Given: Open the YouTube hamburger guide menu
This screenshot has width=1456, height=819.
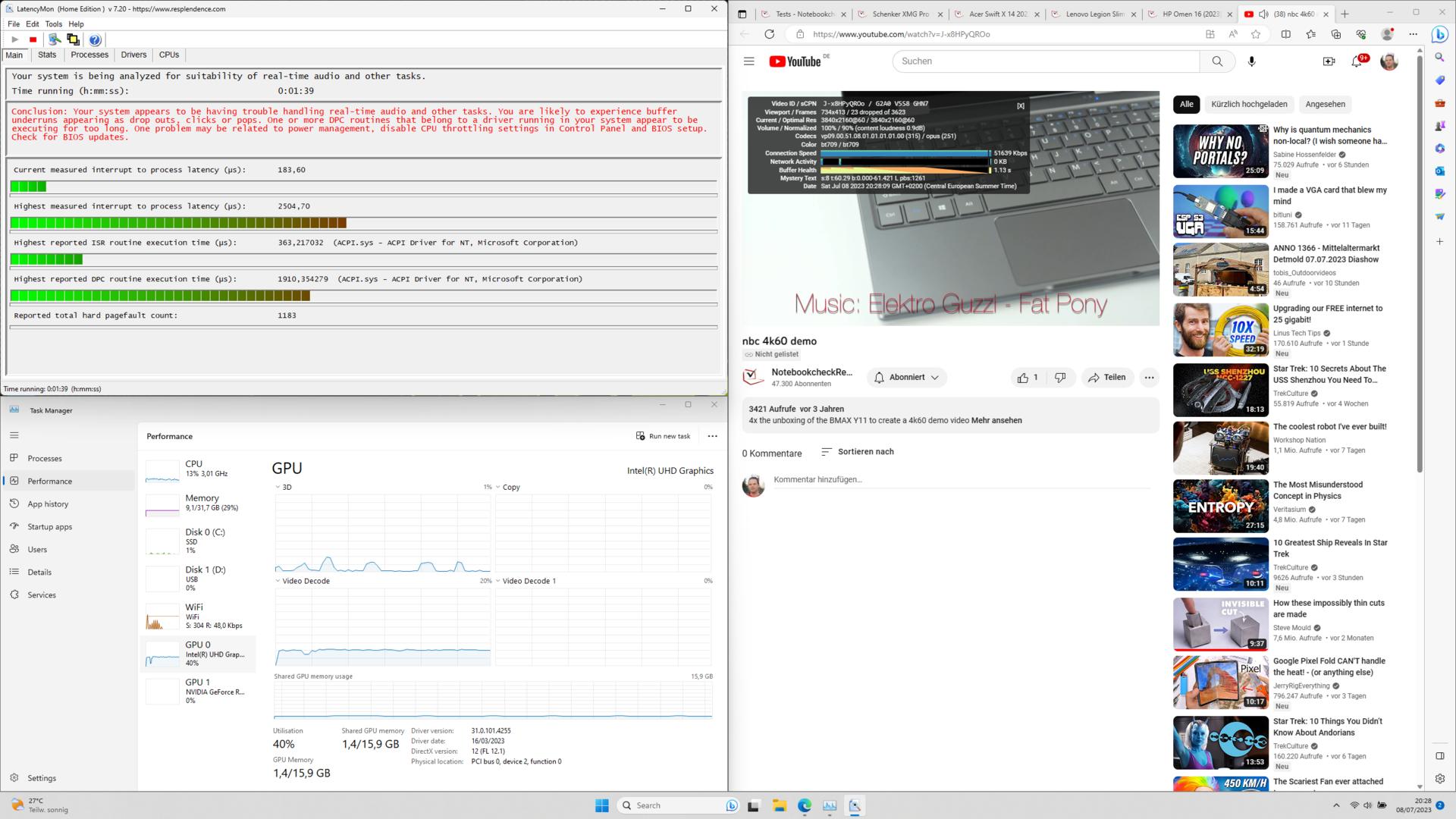Looking at the screenshot, I should click(x=749, y=61).
